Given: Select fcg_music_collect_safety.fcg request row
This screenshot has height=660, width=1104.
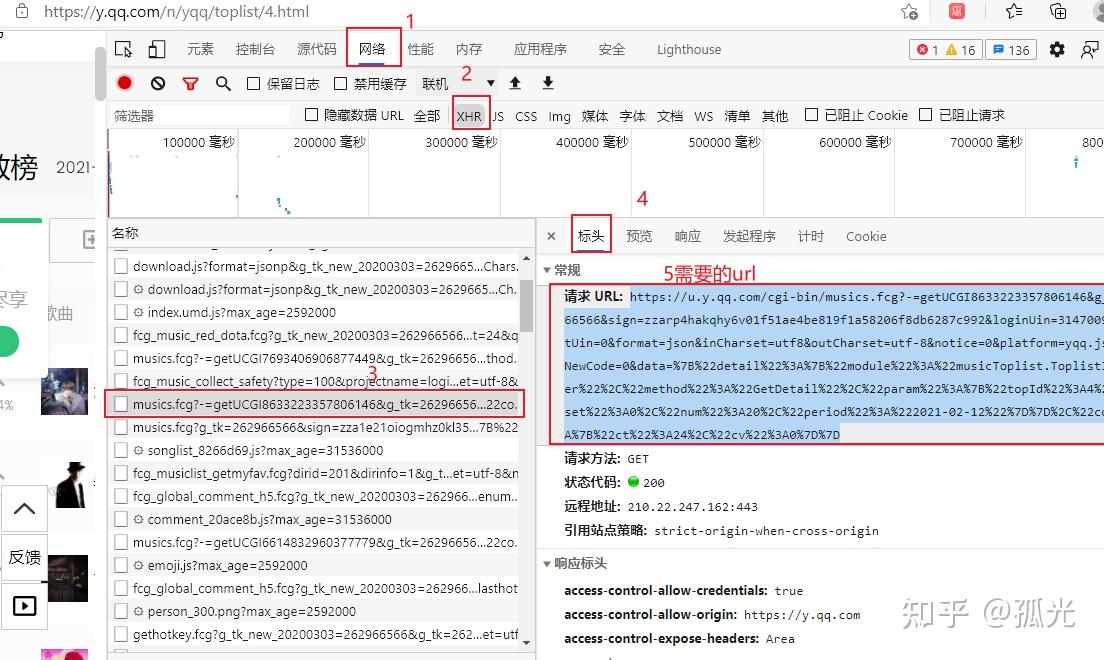Looking at the screenshot, I should click(315, 381).
